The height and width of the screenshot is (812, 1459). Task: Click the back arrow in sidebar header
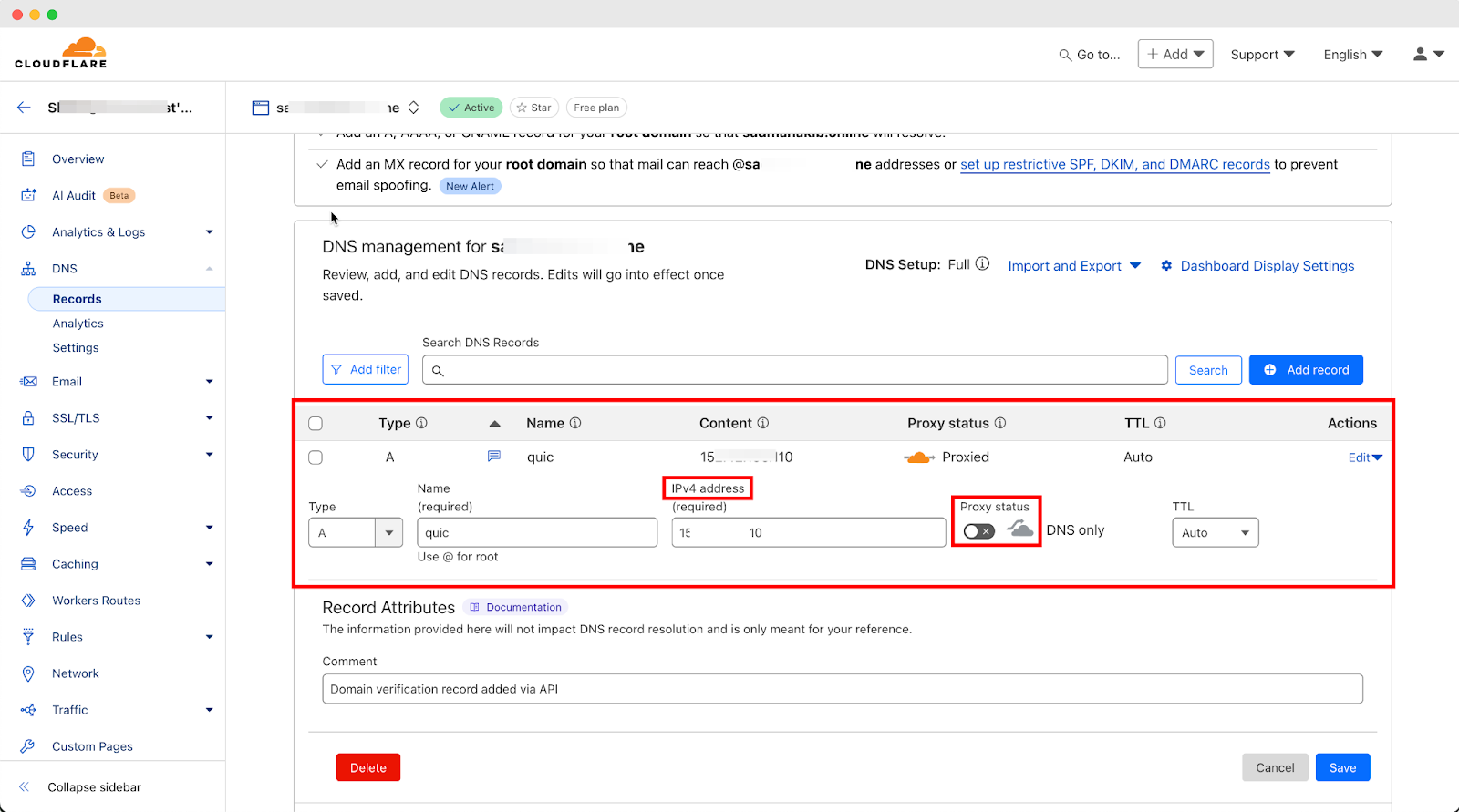tap(24, 108)
